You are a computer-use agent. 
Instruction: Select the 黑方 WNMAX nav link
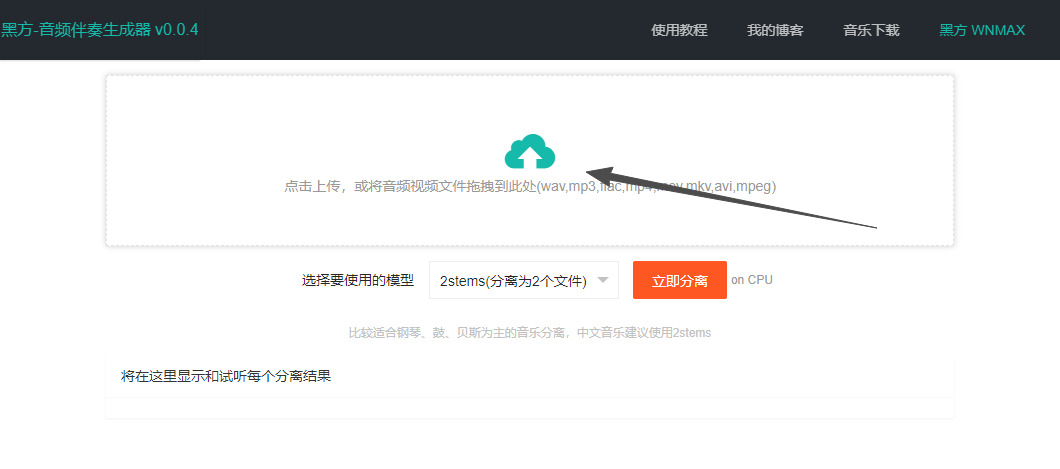[982, 30]
